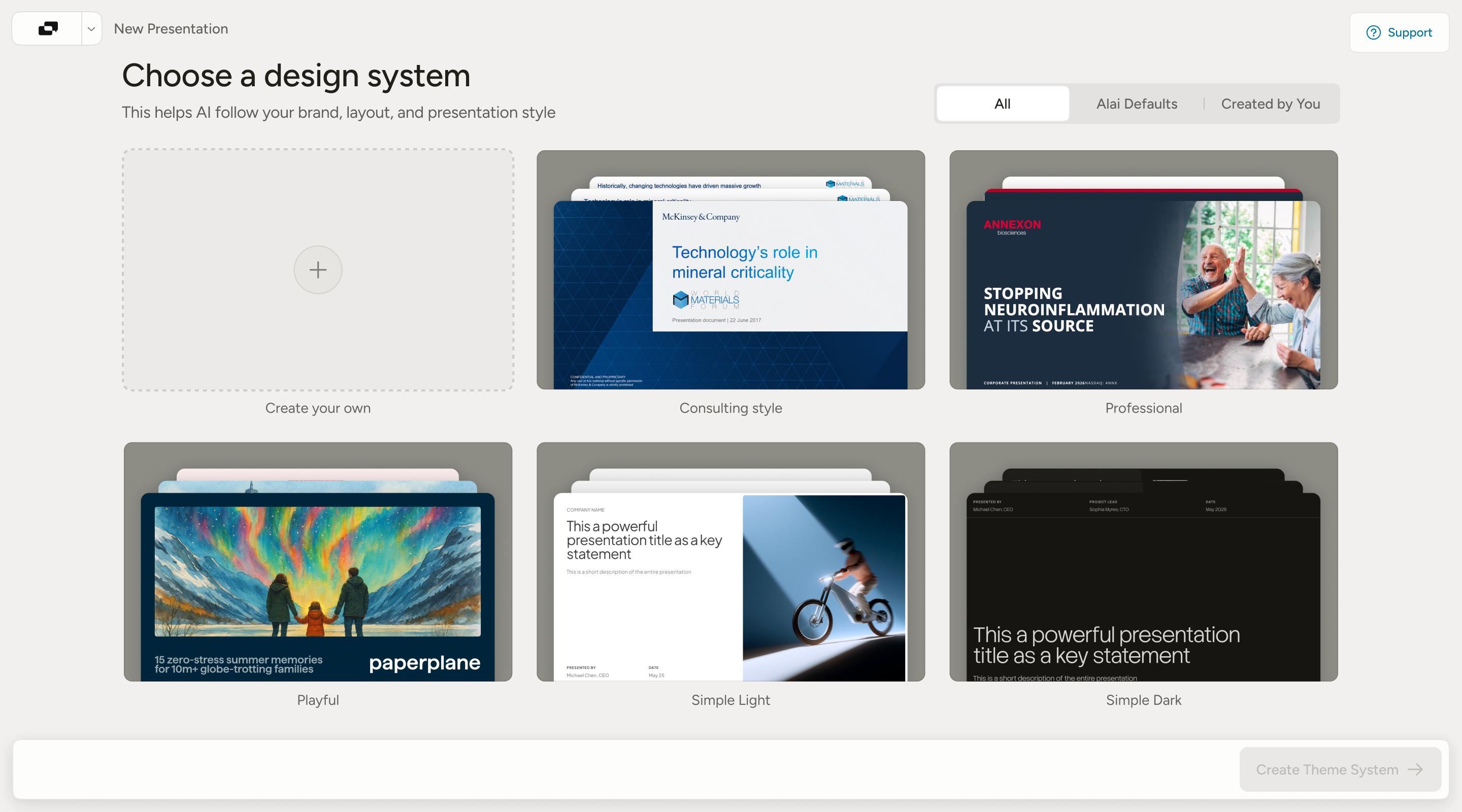Image resolution: width=1462 pixels, height=812 pixels.
Task: Click the Simple Dark label
Action: point(1144,700)
